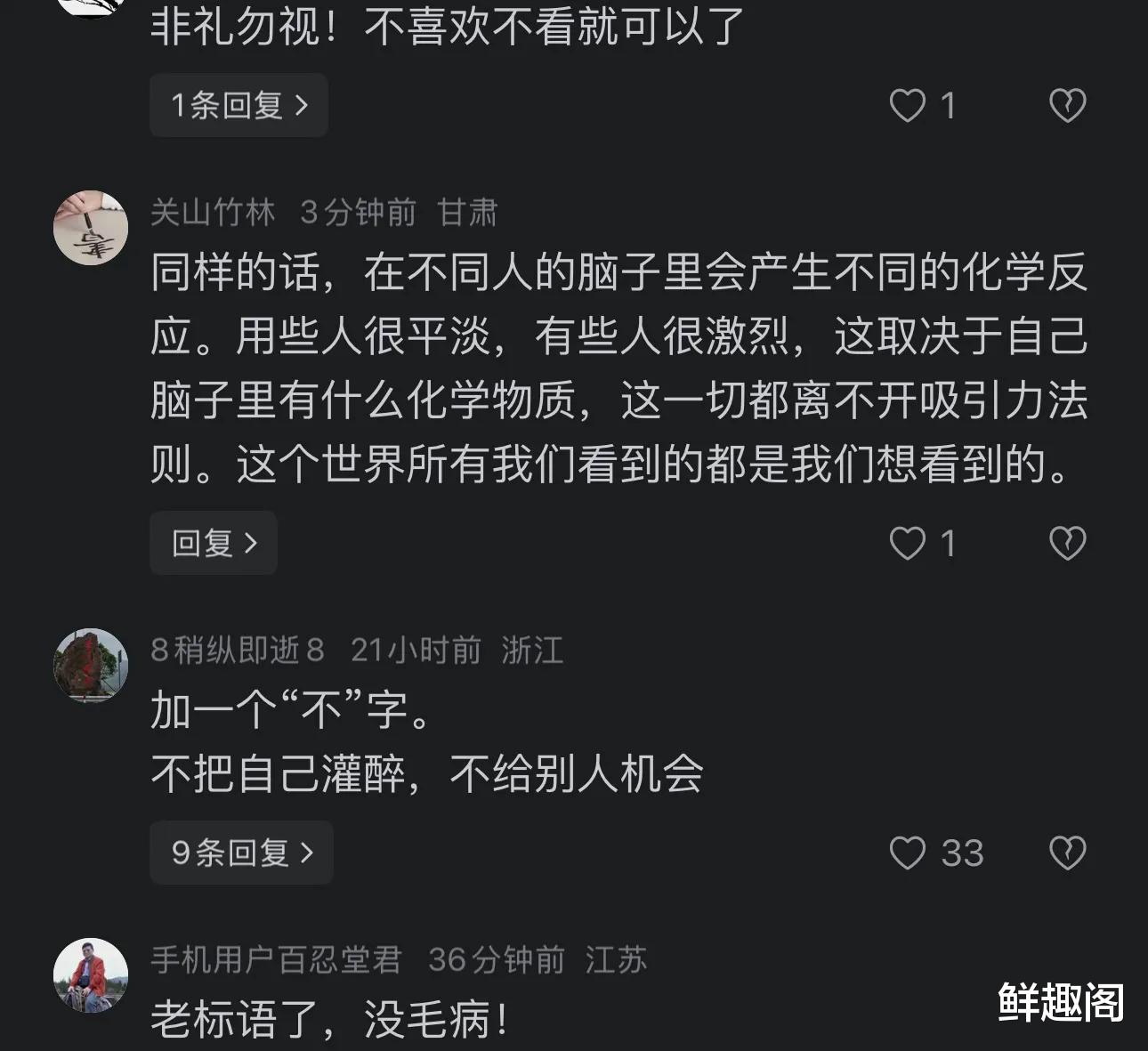Dislike 关山竹林's comment with broken heart
The height and width of the screenshot is (1051, 1148).
(x=1067, y=543)
